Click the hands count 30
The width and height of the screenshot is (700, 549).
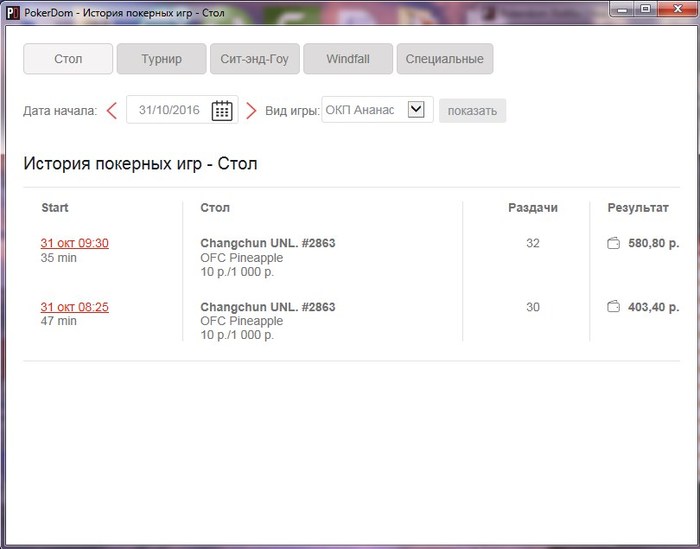tap(533, 307)
